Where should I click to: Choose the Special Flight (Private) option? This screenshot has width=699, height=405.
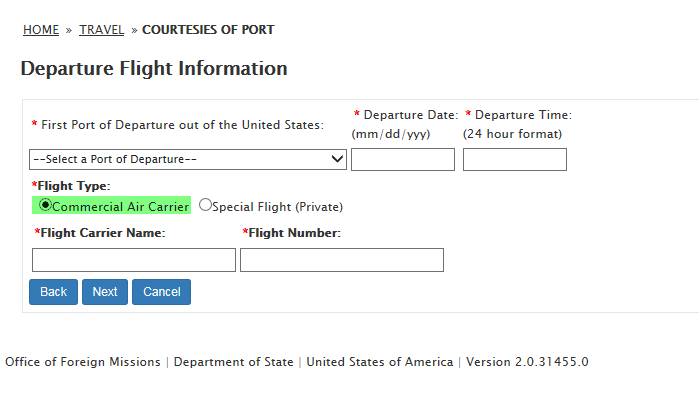coord(206,205)
